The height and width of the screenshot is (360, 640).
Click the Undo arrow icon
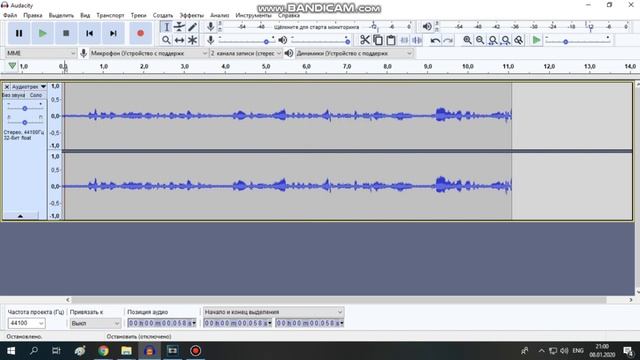click(435, 40)
